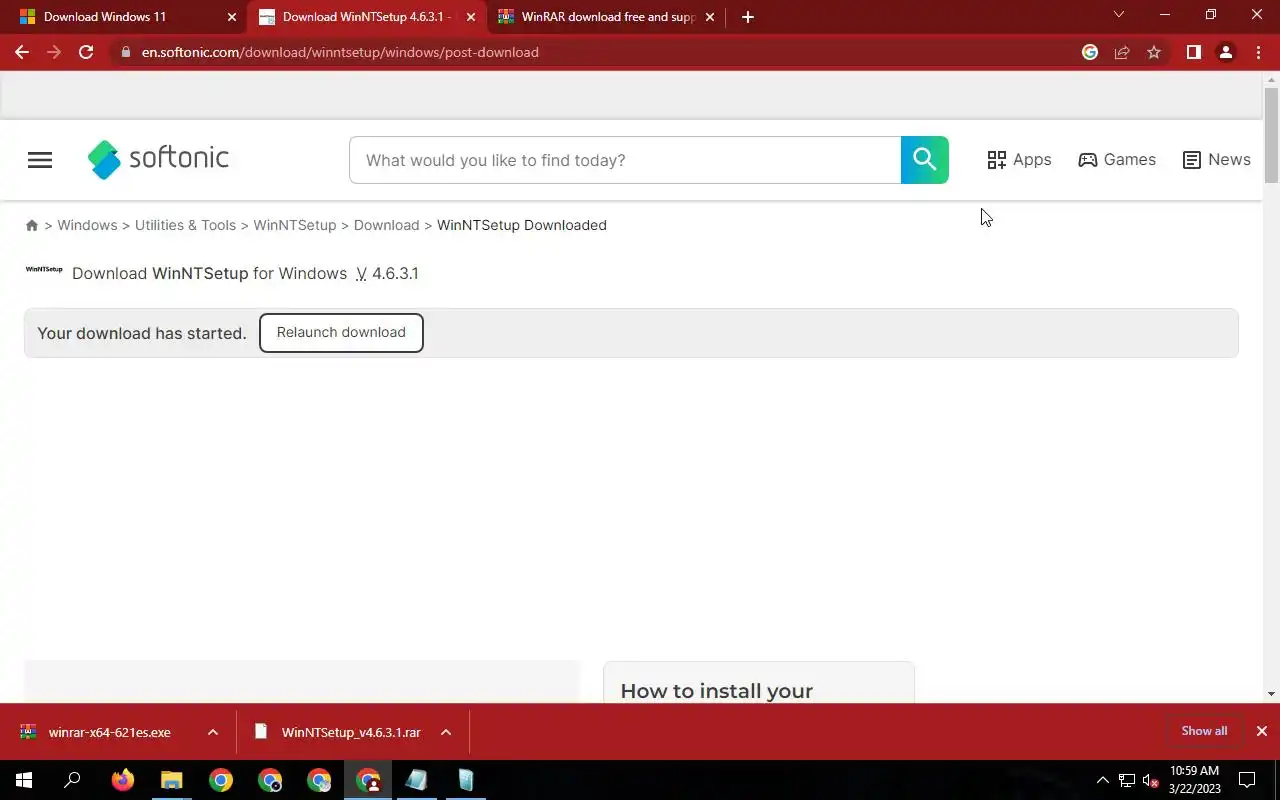Viewport: 1280px width, 800px height.
Task: Open Download breadcrumb link
Action: click(386, 225)
